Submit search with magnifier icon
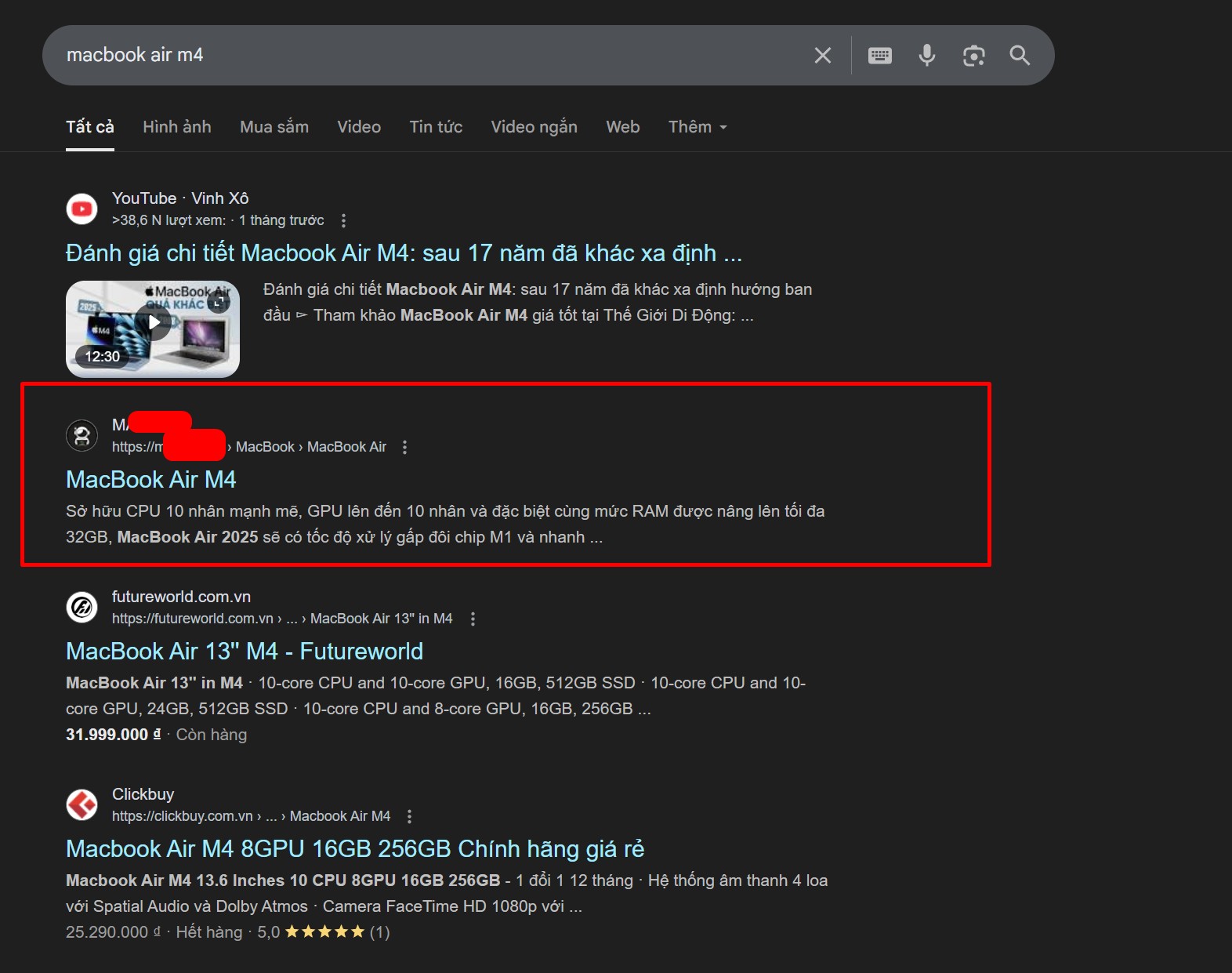The height and width of the screenshot is (973, 1232). point(1020,55)
